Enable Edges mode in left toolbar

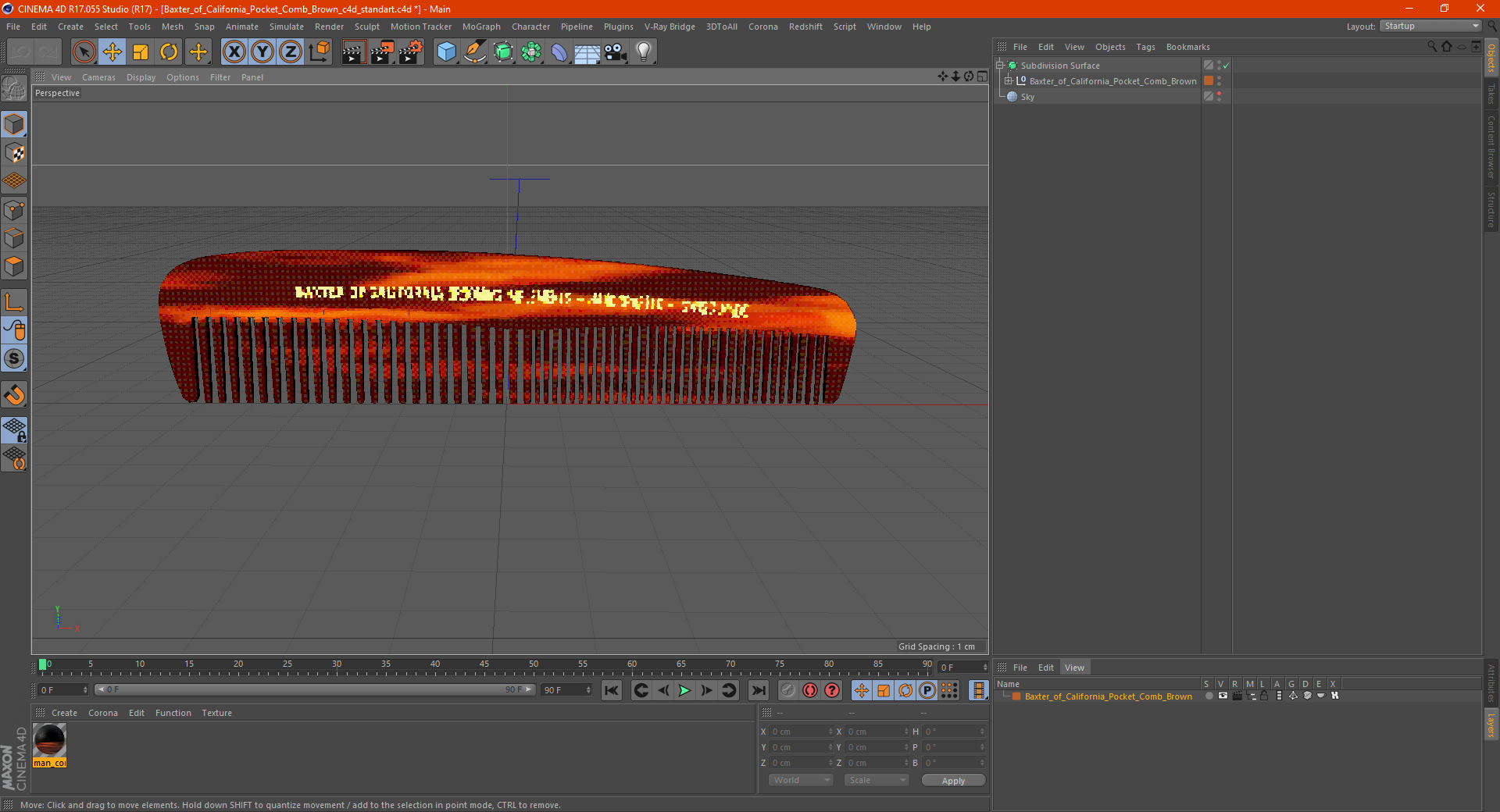(x=14, y=238)
